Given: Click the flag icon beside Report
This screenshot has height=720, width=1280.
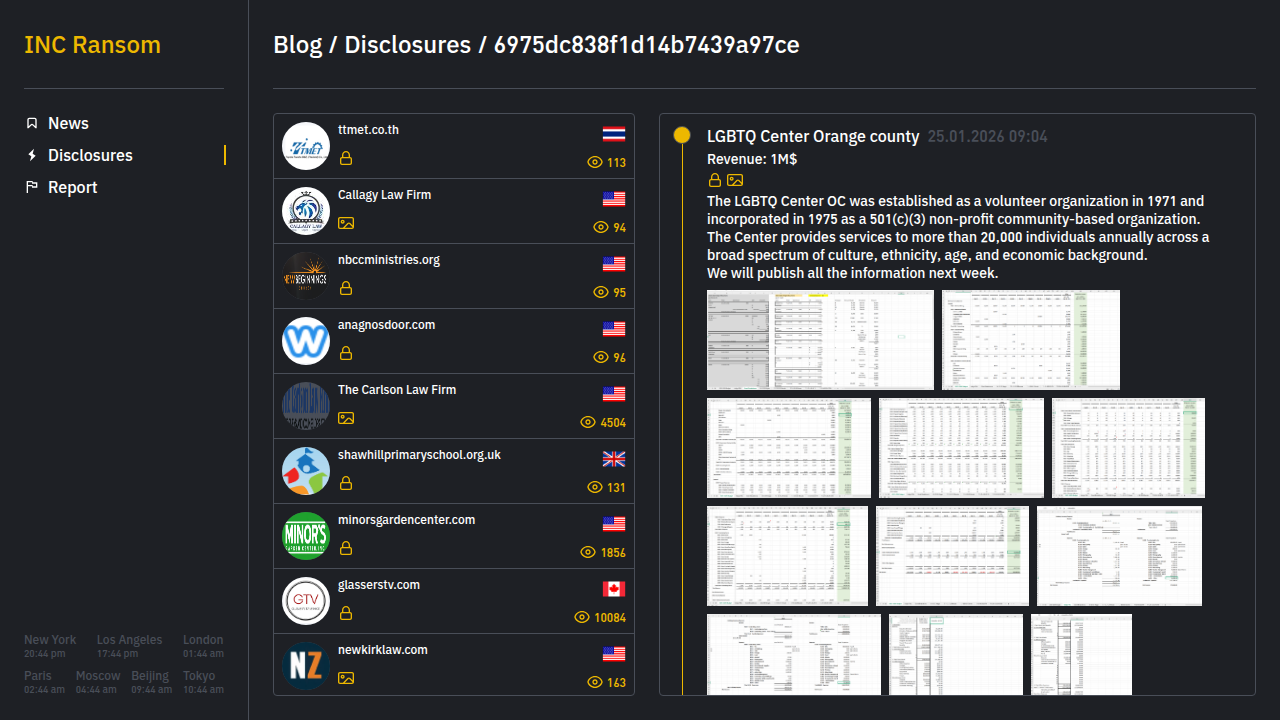Looking at the screenshot, I should point(32,187).
